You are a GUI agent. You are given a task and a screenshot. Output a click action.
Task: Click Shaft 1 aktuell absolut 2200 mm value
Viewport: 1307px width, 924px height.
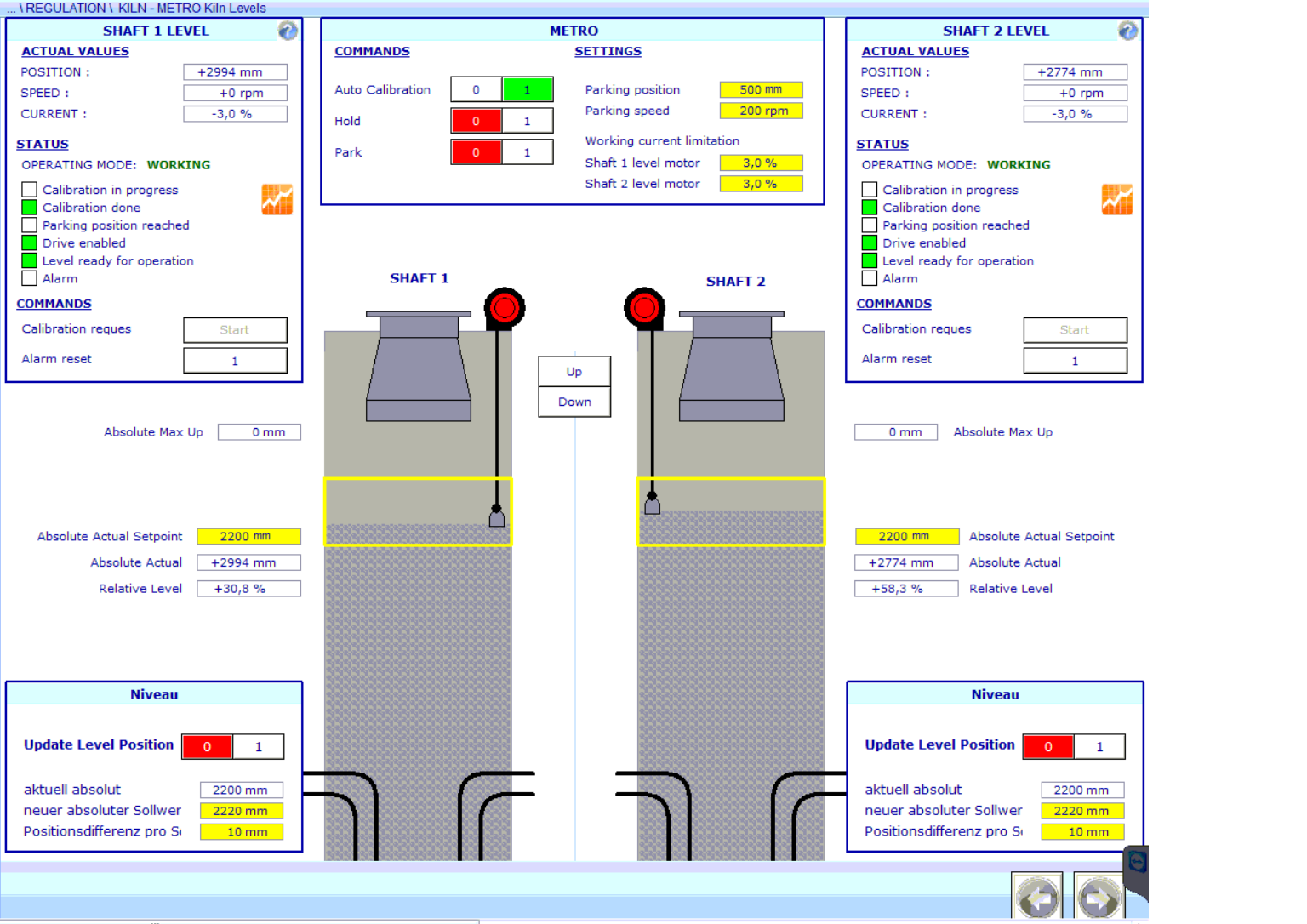tap(241, 790)
